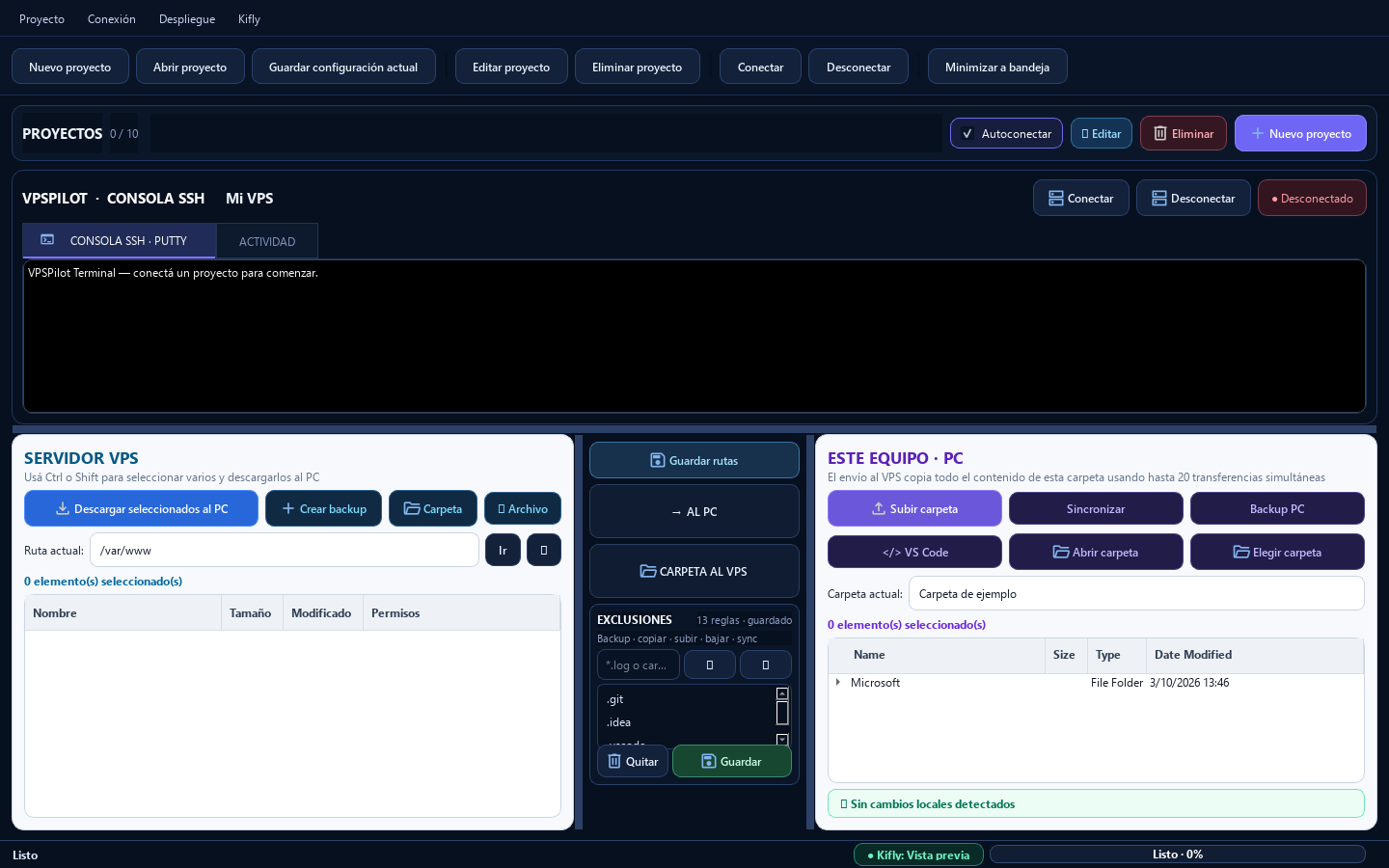
Task: Click the blue Editar button beside Autoconectar
Action: (1102, 133)
